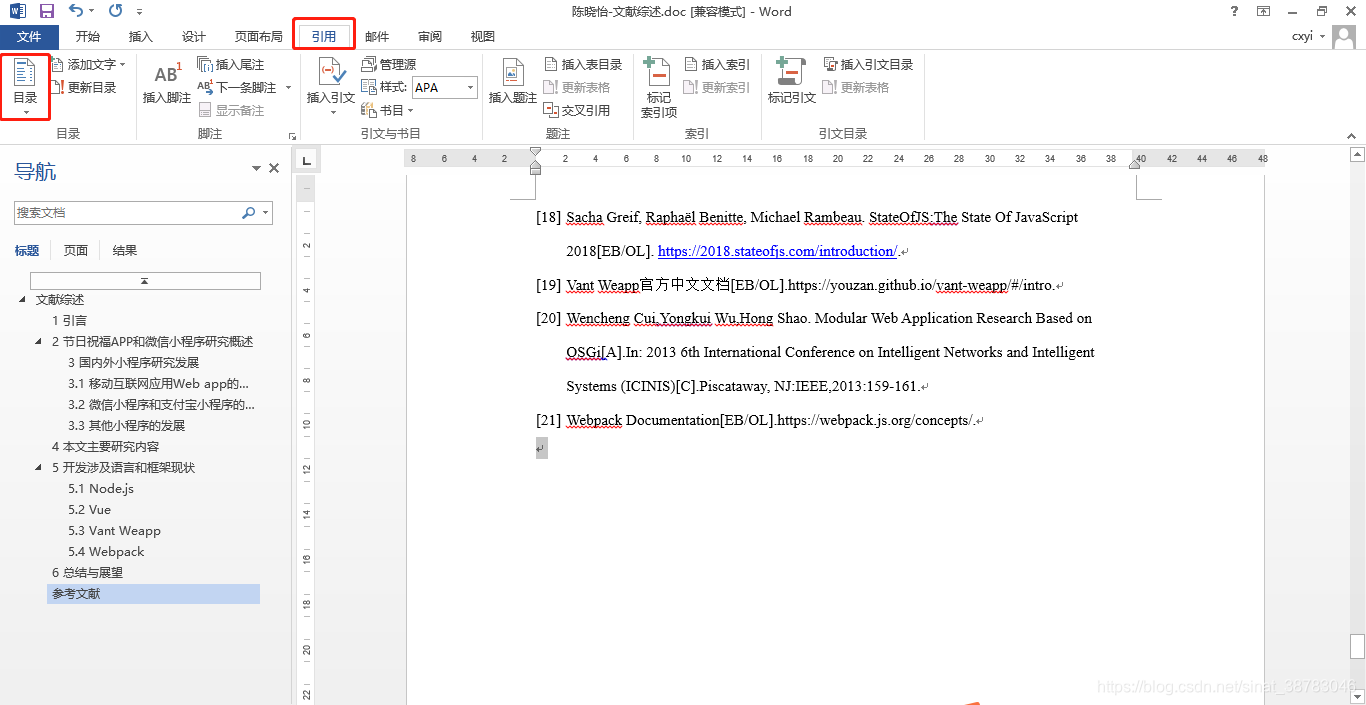Switch to 页面布局 ribbon tab
The width and height of the screenshot is (1366, 705).
pos(259,36)
